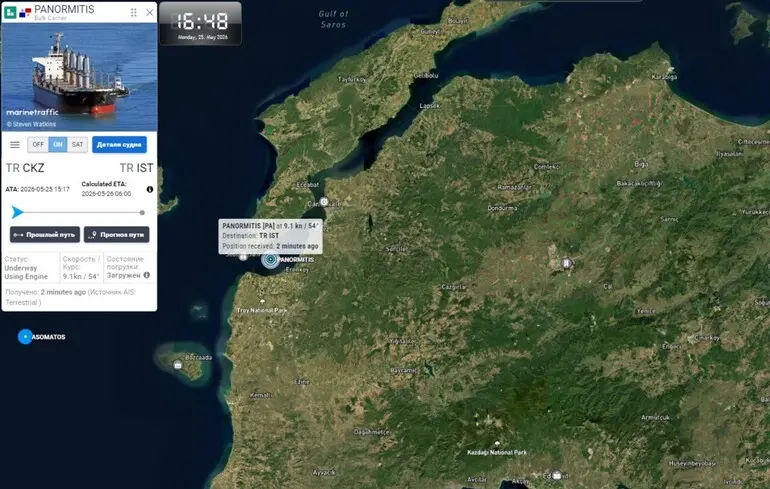This screenshot has width=770, height=489.
Task: Click the map marker icon near Çan
Action: [566, 263]
